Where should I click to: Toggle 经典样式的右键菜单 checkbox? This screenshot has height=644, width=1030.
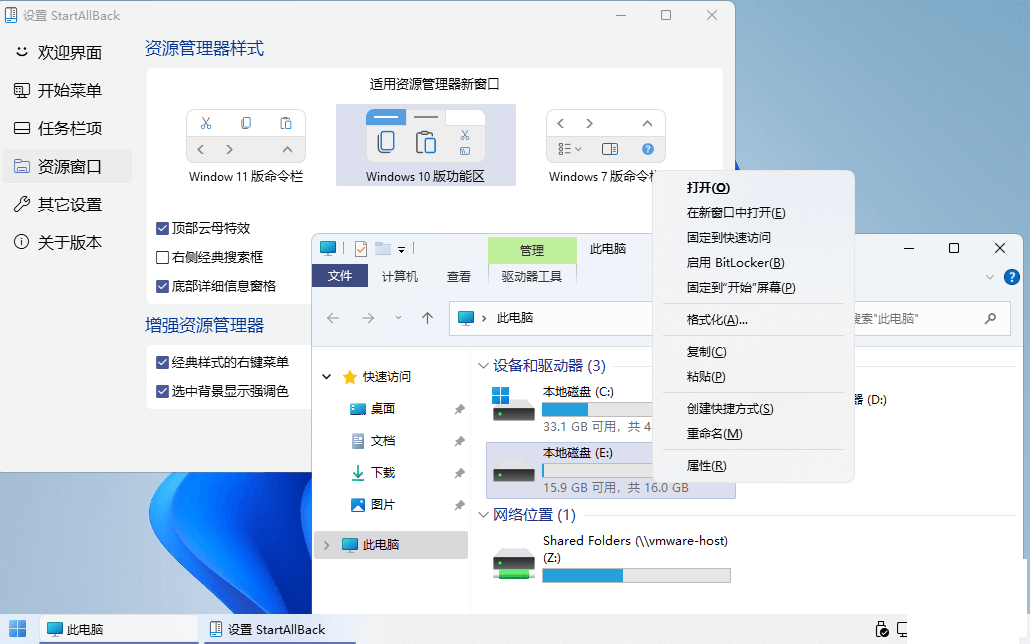tap(162, 362)
